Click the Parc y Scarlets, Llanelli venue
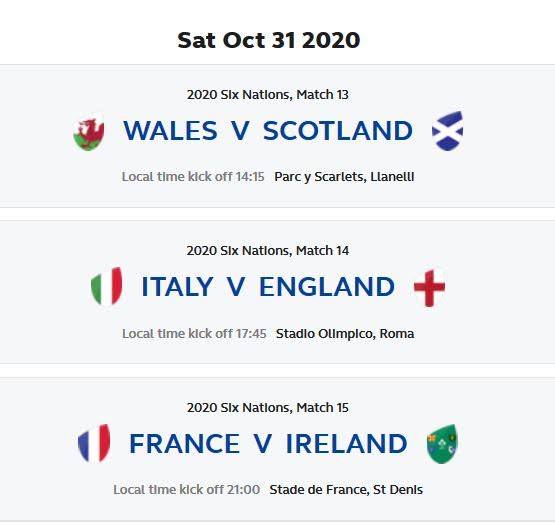 (344, 177)
